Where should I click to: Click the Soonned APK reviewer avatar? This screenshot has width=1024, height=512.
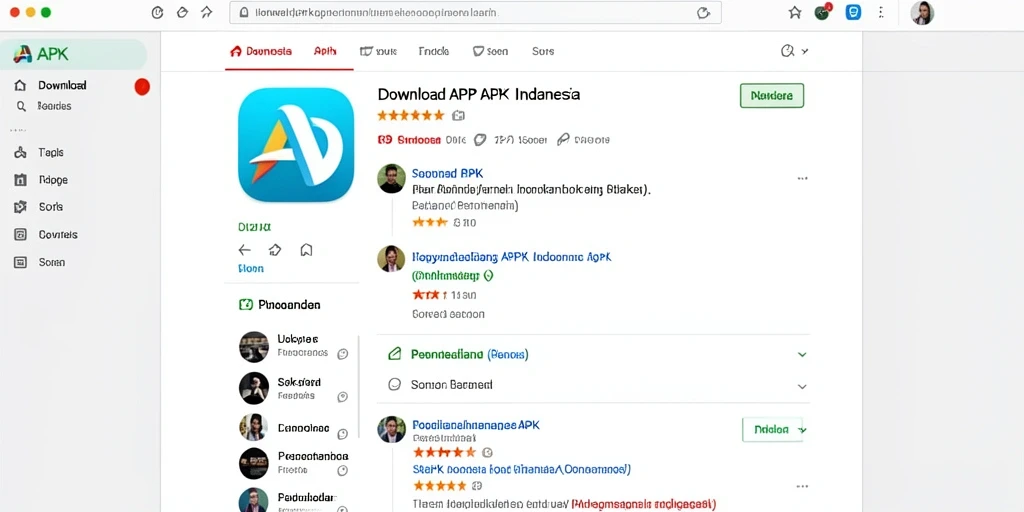coord(391,178)
